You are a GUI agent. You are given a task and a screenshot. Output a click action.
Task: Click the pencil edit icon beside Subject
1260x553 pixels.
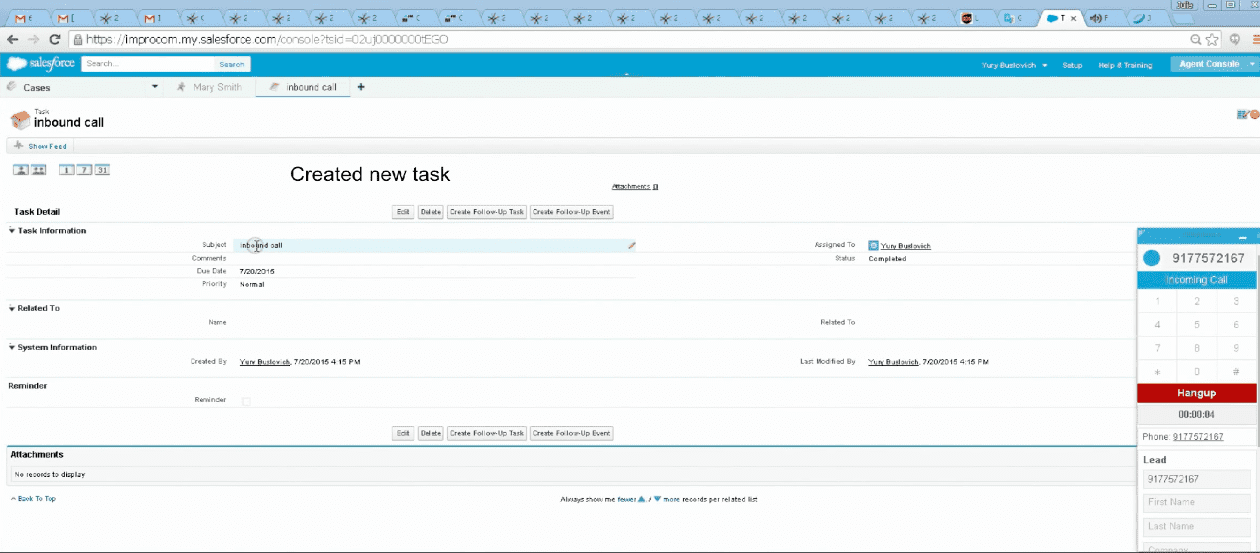(x=631, y=245)
